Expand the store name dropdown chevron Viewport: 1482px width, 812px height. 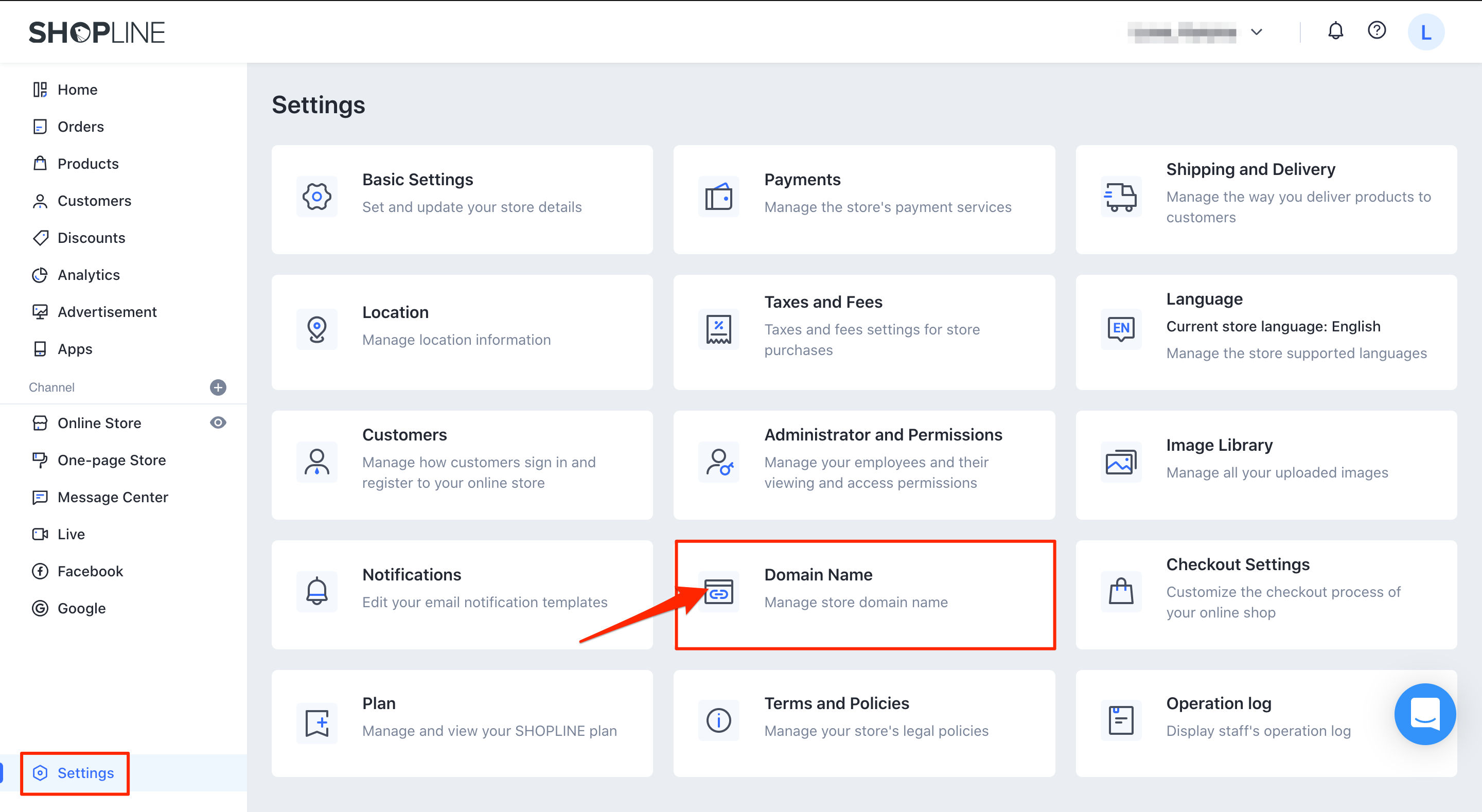[x=1257, y=32]
